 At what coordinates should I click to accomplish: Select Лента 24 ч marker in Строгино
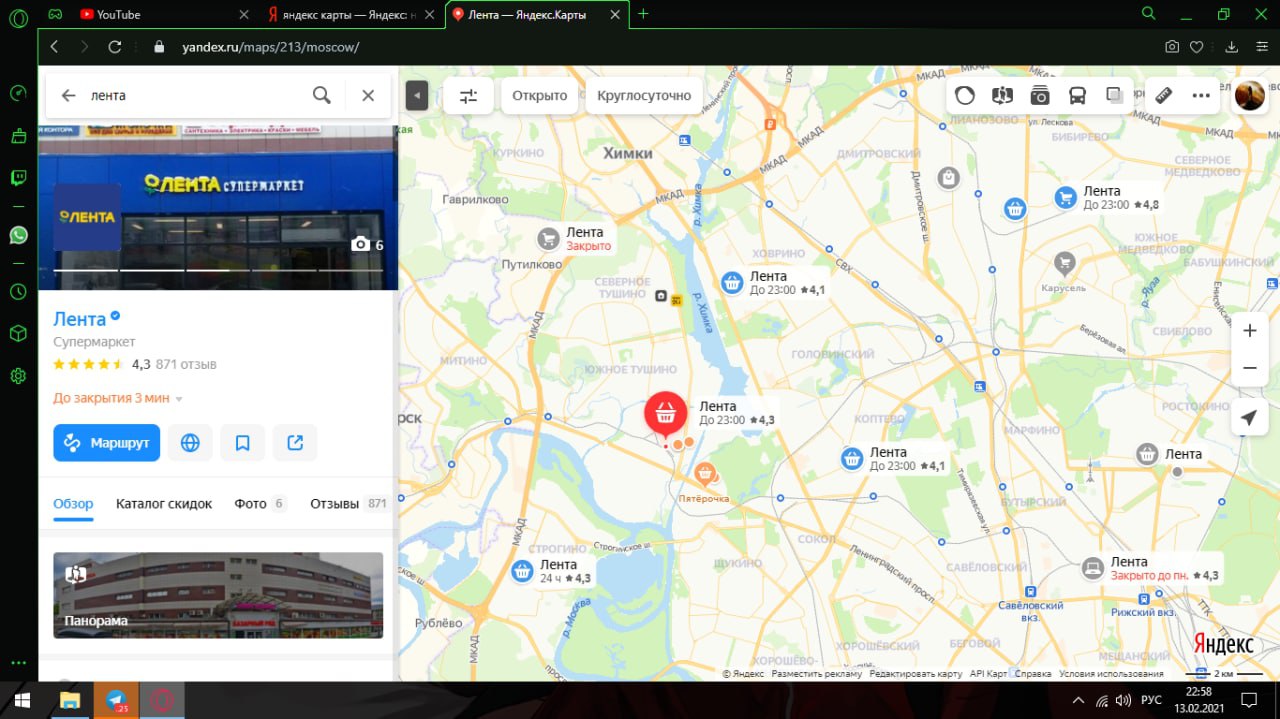click(x=522, y=571)
